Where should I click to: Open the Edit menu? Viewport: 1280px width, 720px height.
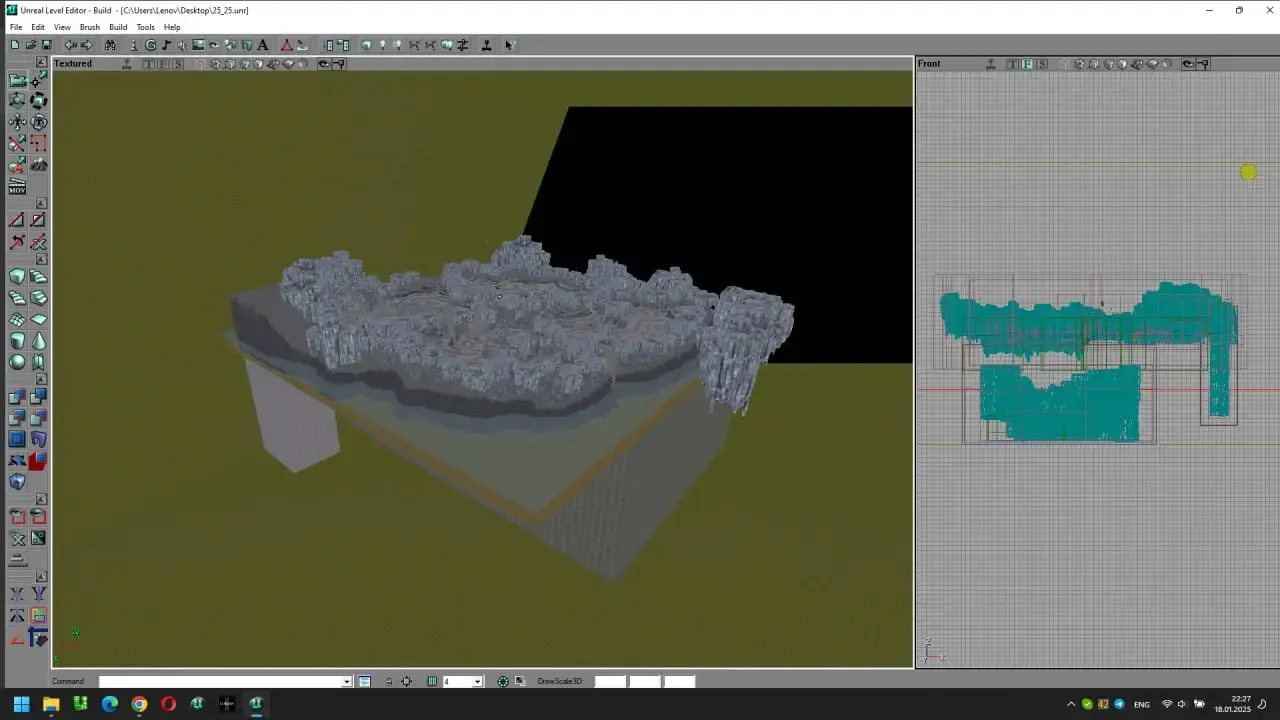[38, 27]
